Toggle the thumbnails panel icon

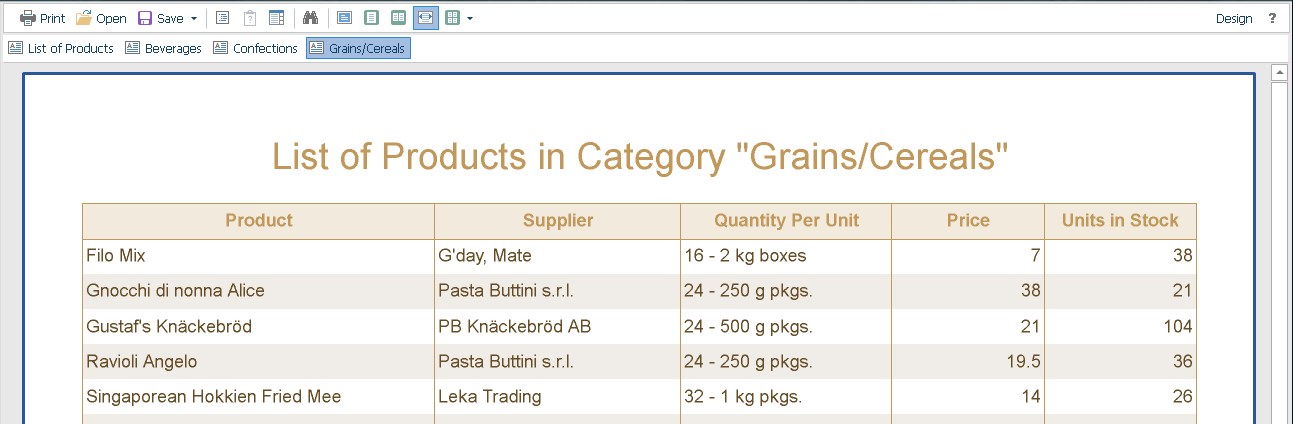click(x=277, y=18)
